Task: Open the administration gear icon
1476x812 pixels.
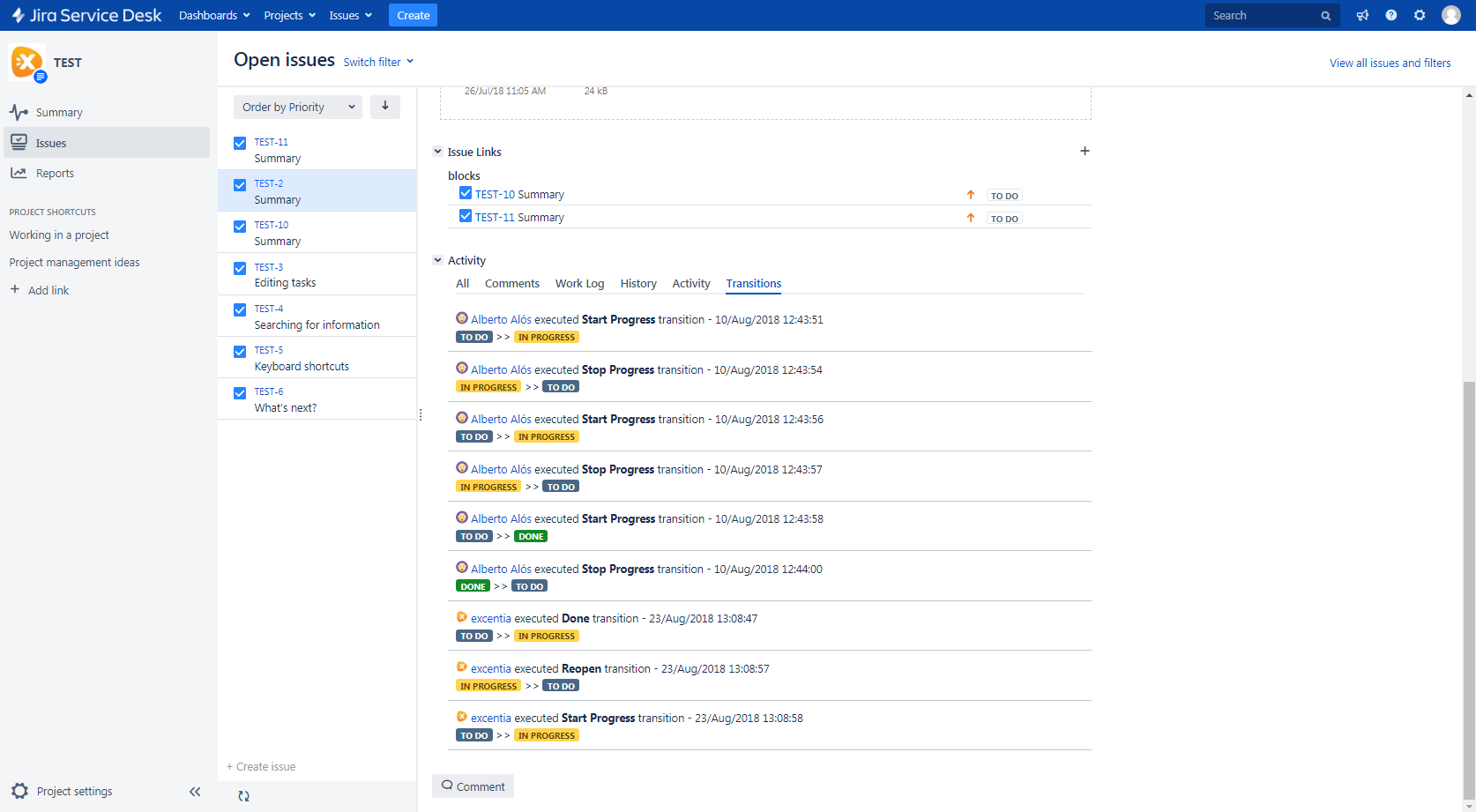Action: tap(1420, 15)
